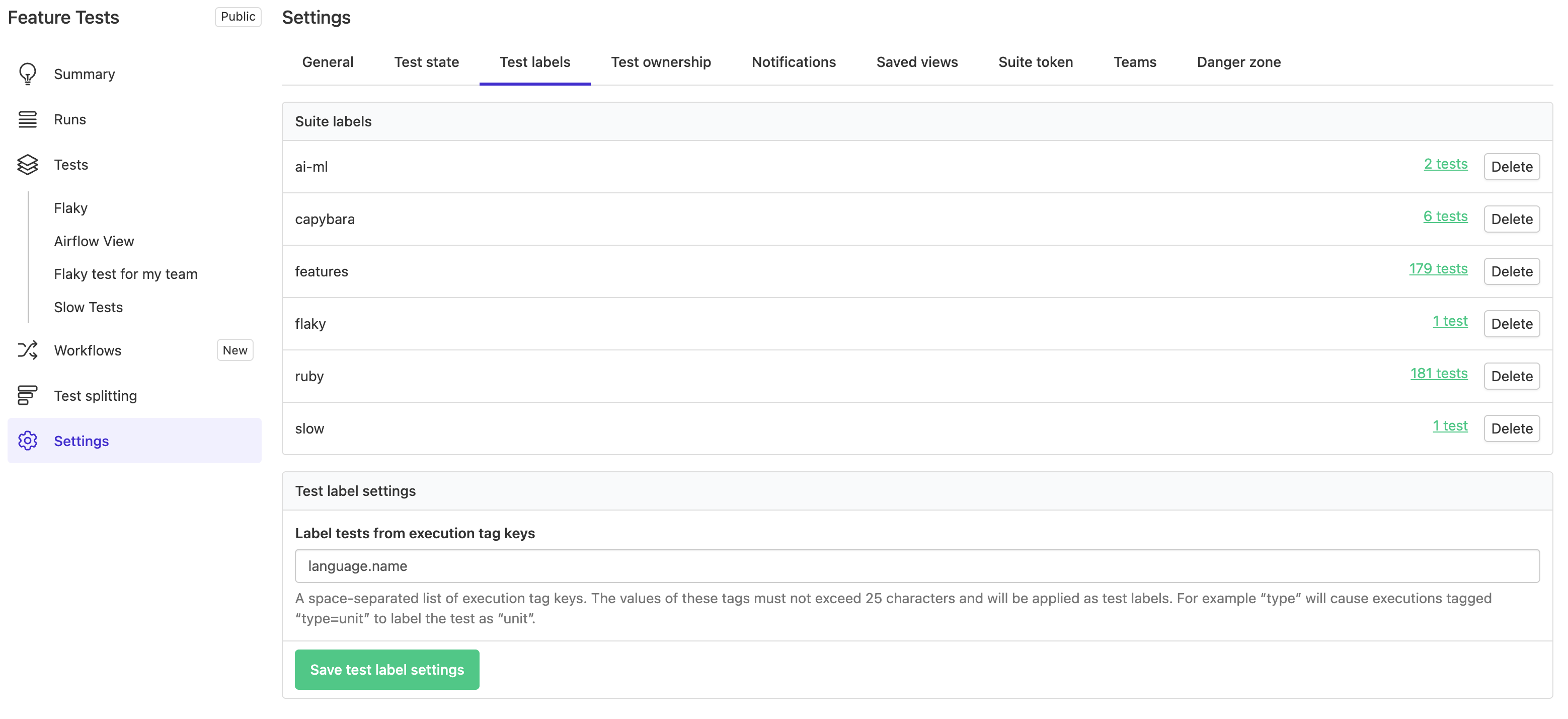Open the 179 tests link for features label
1568x719 pixels.
click(1438, 268)
